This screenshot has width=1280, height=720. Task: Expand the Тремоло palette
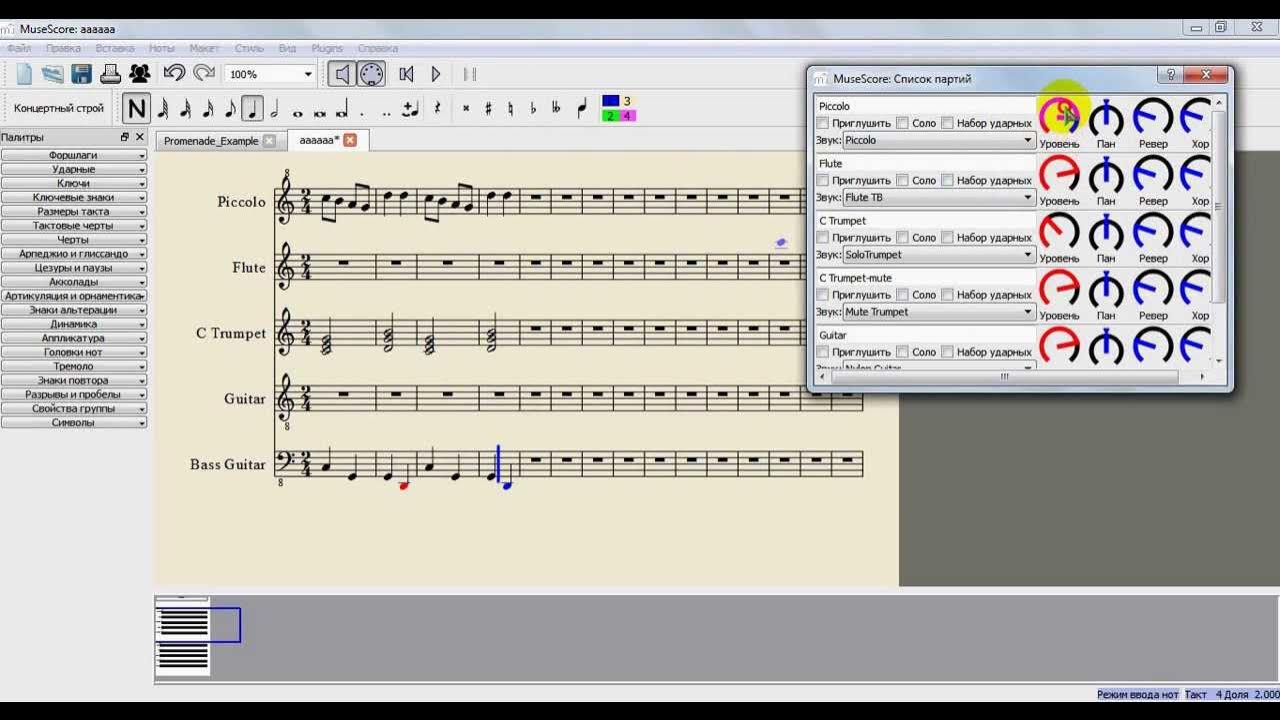tap(74, 366)
